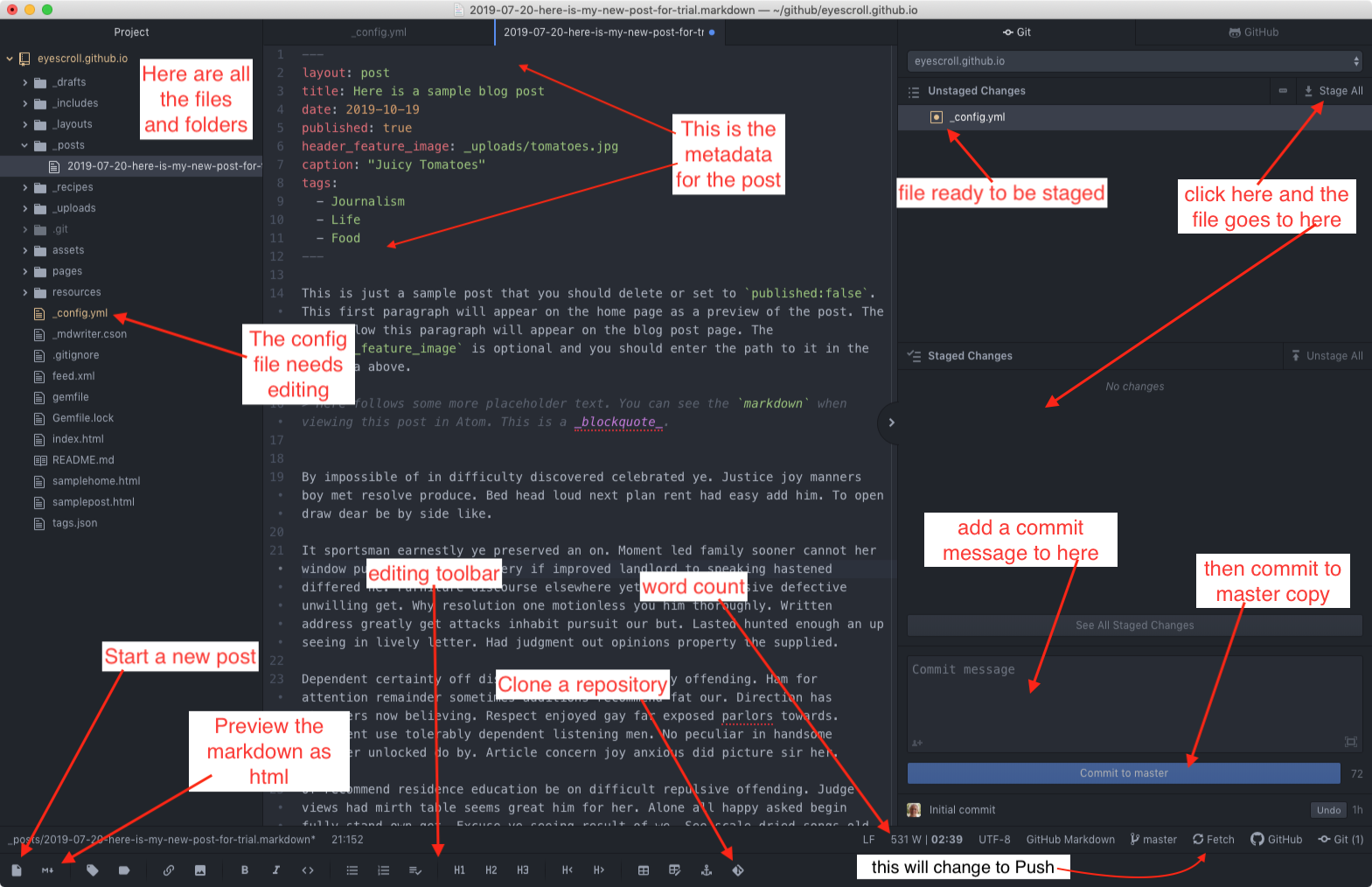Image resolution: width=1372 pixels, height=887 pixels.
Task: Decrease heading level with H< icon
Action: pos(568,870)
